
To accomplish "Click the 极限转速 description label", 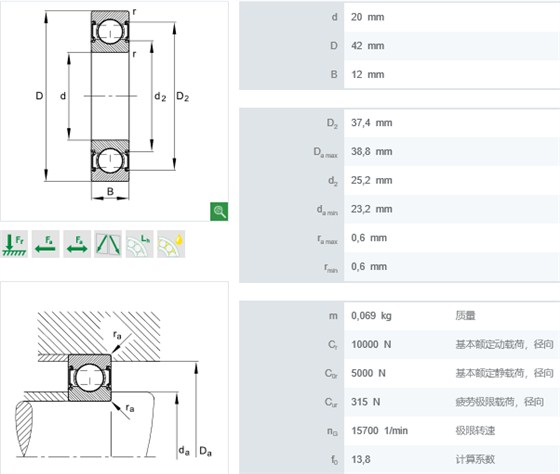I will (475, 430).
